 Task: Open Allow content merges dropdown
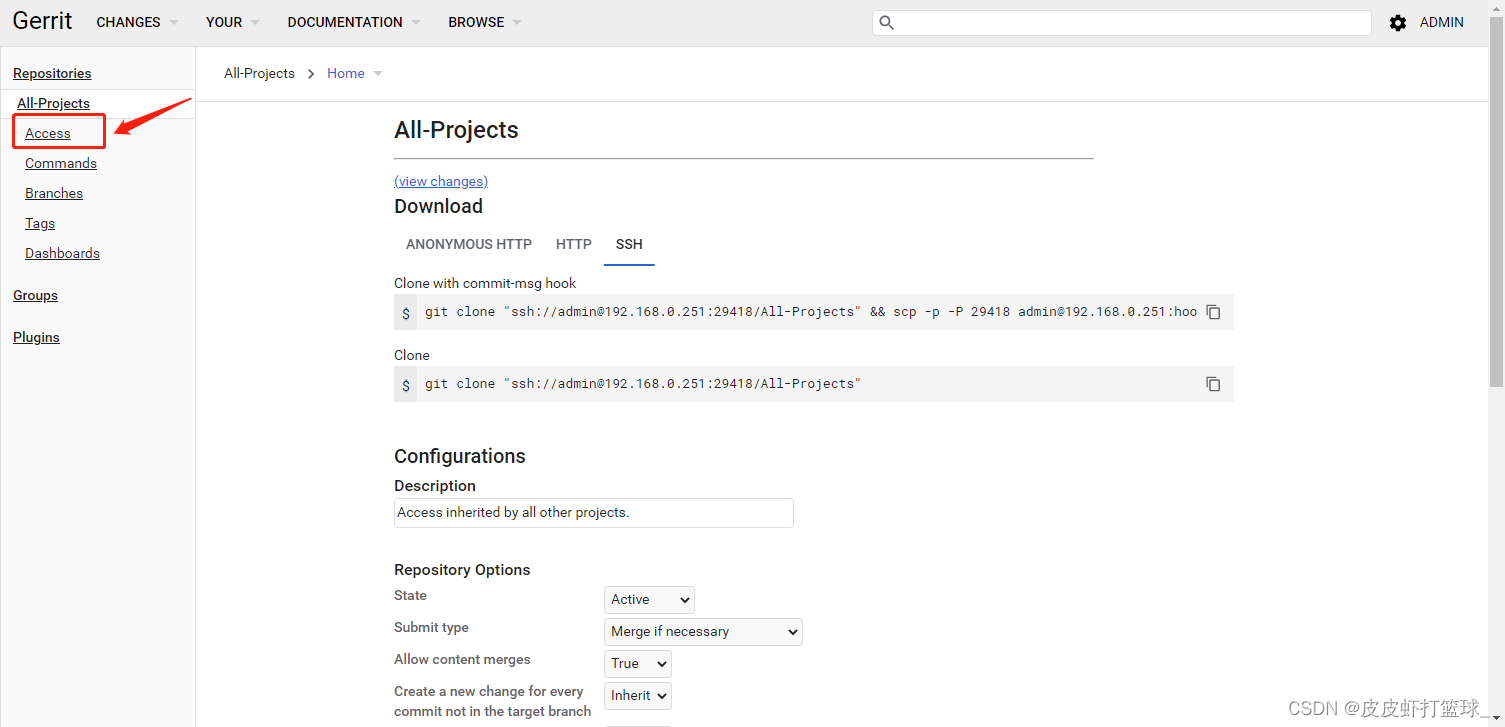click(637, 664)
